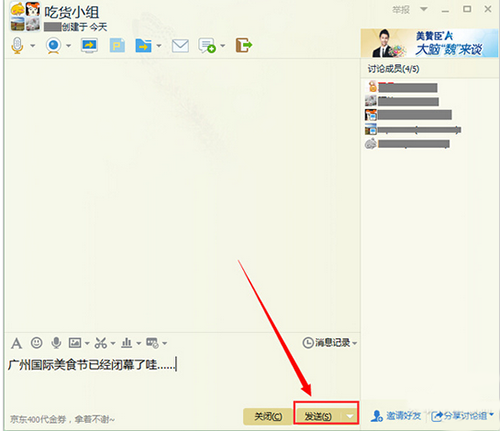Open screen sharing monitor icon
Viewport: 500px width, 431px height.
[x=89, y=45]
